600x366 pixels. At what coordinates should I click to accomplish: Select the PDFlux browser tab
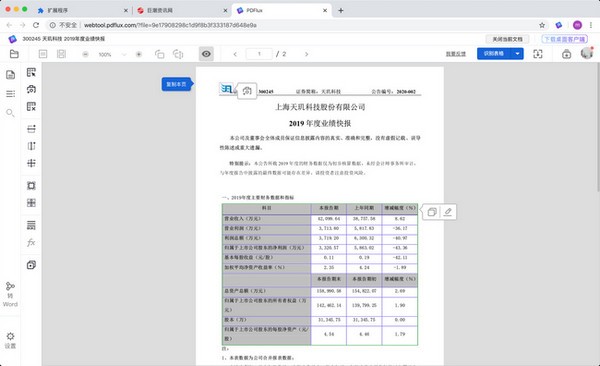point(282,10)
